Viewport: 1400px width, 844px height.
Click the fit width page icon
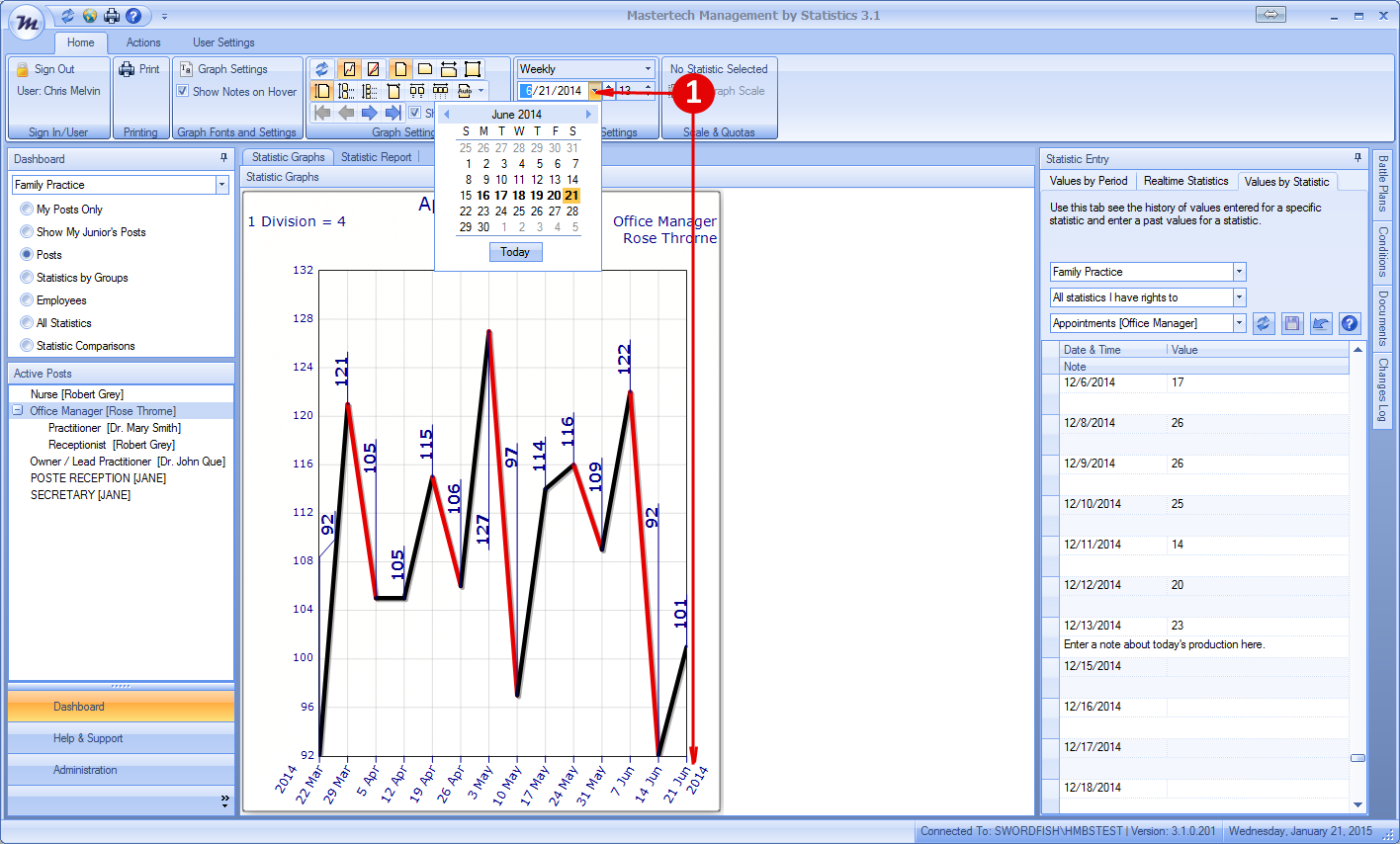click(449, 69)
